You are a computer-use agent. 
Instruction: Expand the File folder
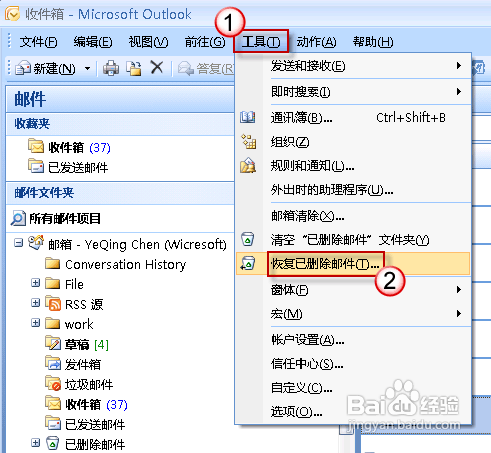tap(36, 283)
